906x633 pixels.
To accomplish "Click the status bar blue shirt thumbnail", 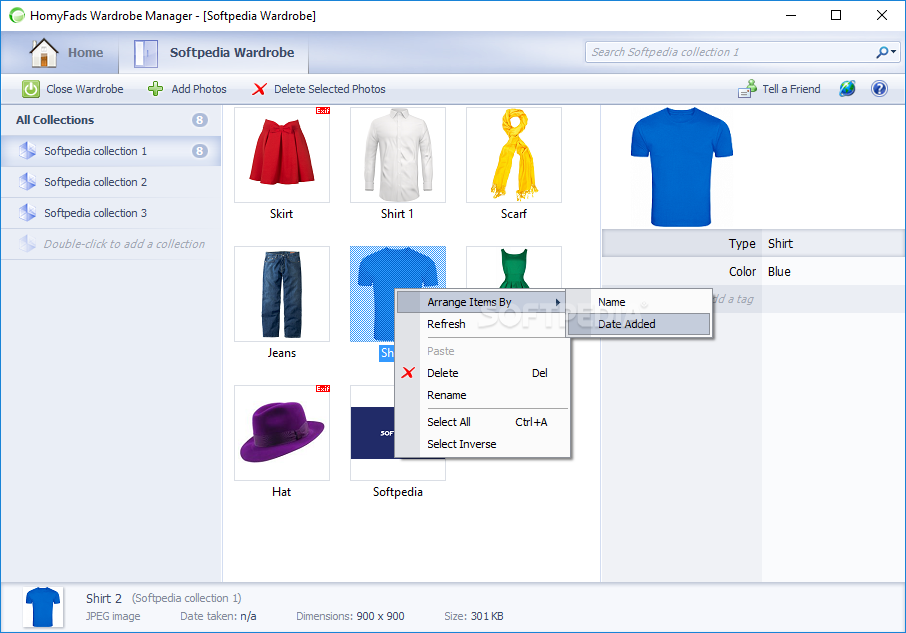I will coord(43,607).
